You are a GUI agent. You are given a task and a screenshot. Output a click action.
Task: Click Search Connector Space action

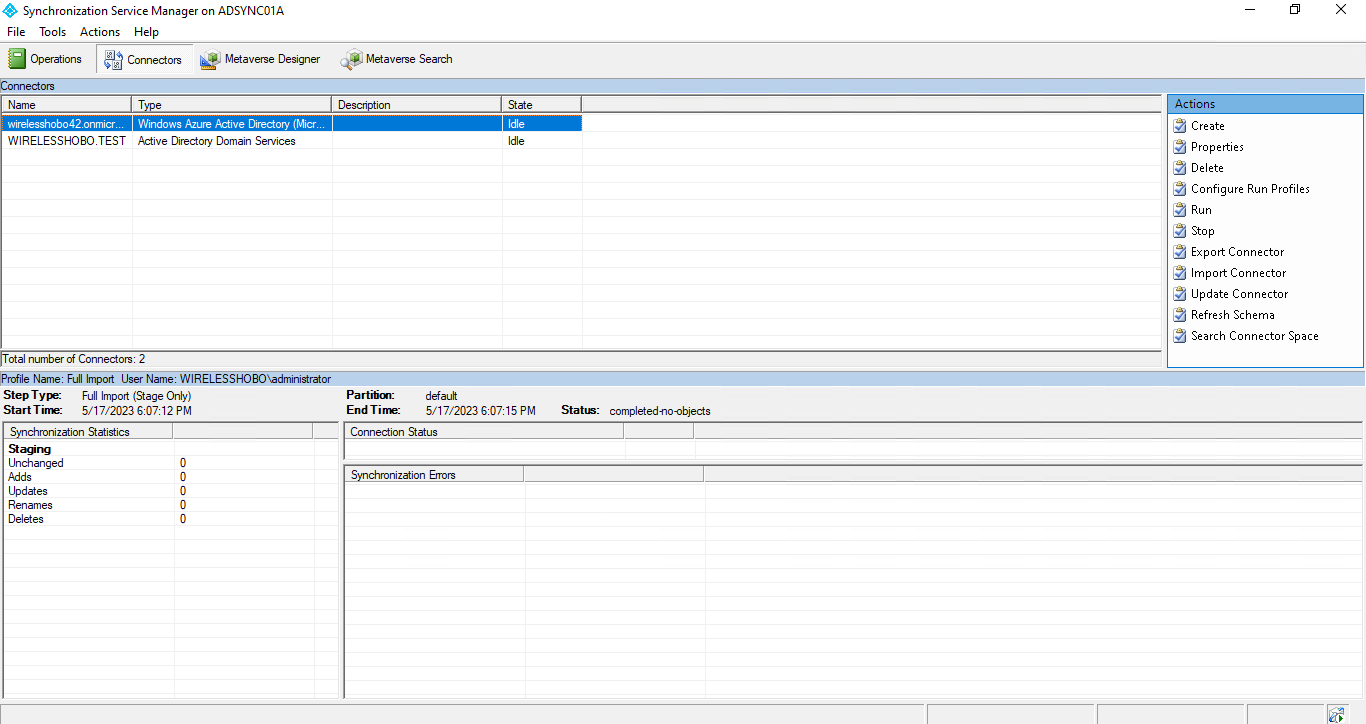pyautogui.click(x=1254, y=336)
